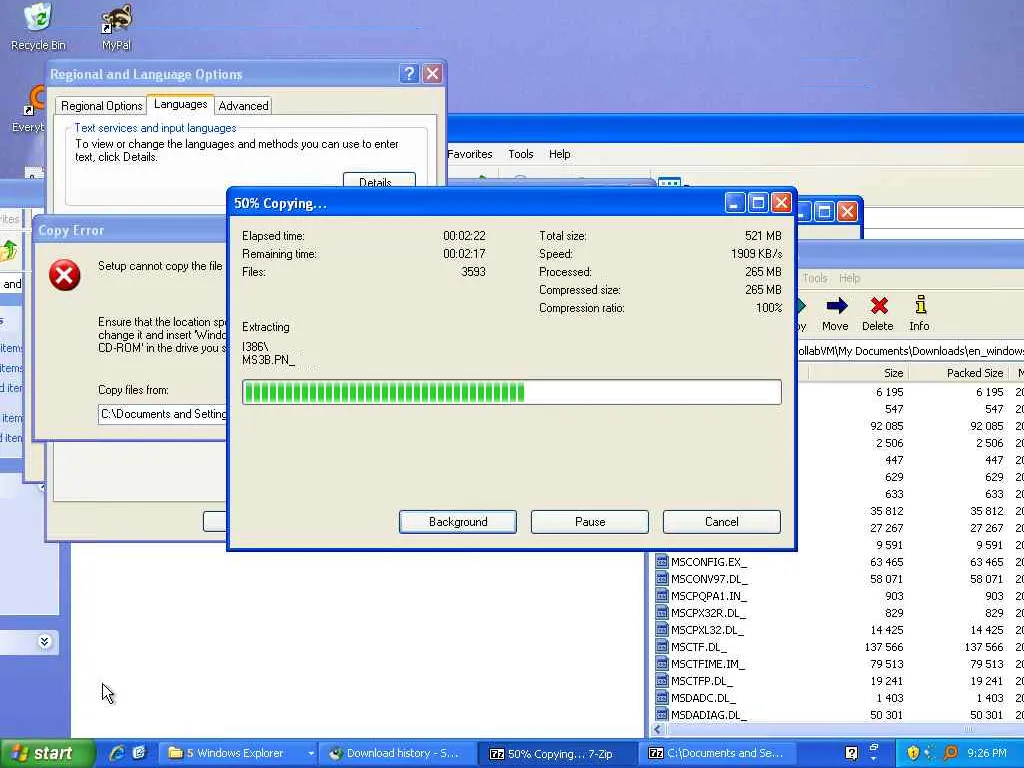Click the 7-Zip horizontal scrollbar left arrow
Image resolution: width=1024 pixels, height=768 pixels.
658,729
